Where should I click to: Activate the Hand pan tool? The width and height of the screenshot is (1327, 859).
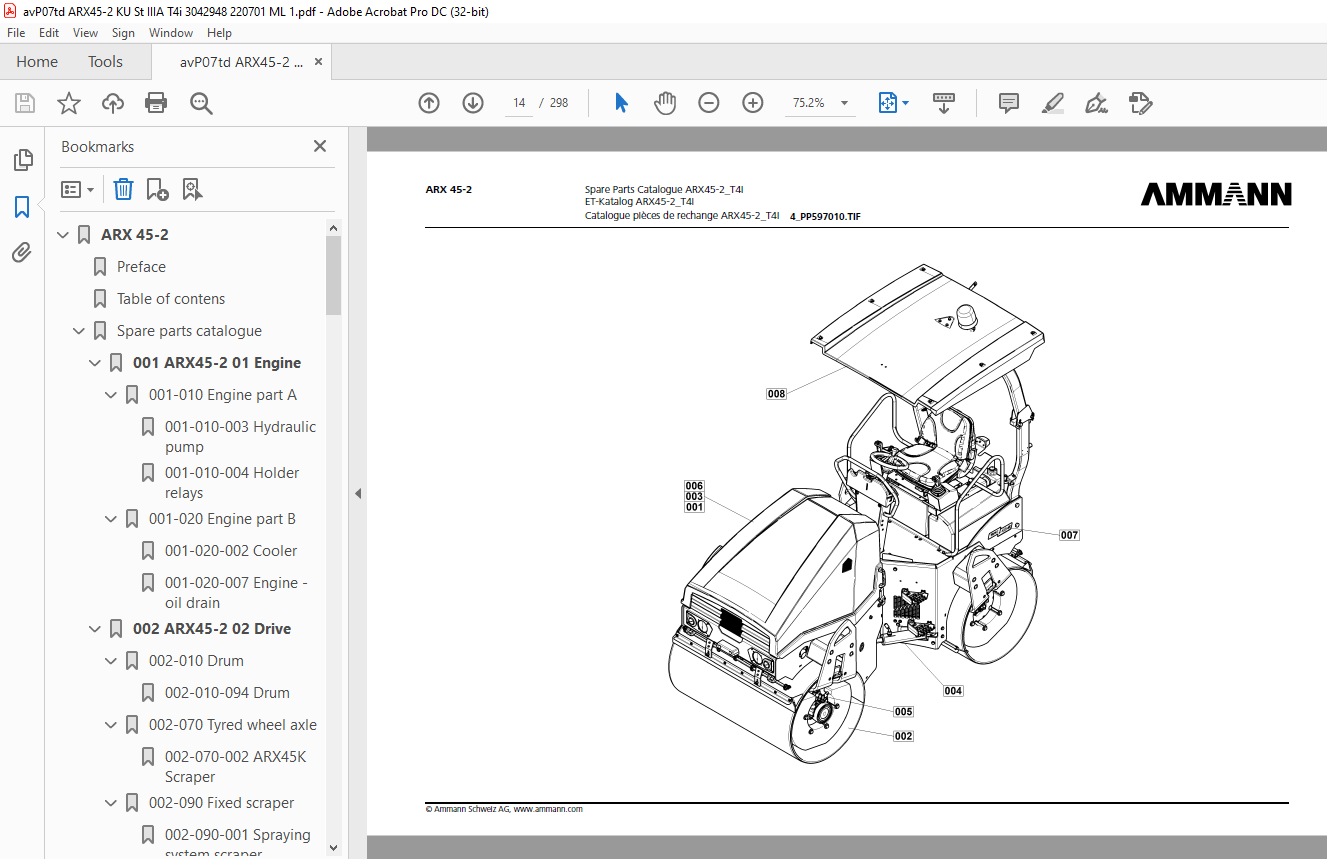coord(665,103)
